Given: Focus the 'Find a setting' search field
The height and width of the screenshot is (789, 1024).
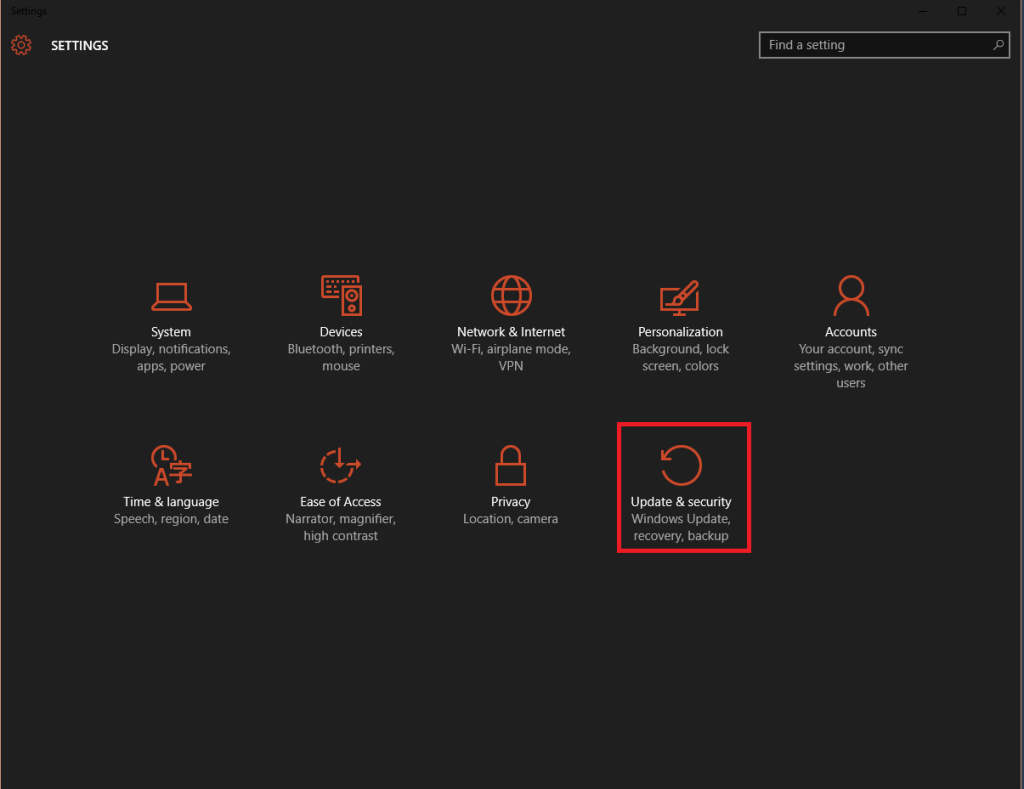Looking at the screenshot, I should pyautogui.click(x=875, y=45).
